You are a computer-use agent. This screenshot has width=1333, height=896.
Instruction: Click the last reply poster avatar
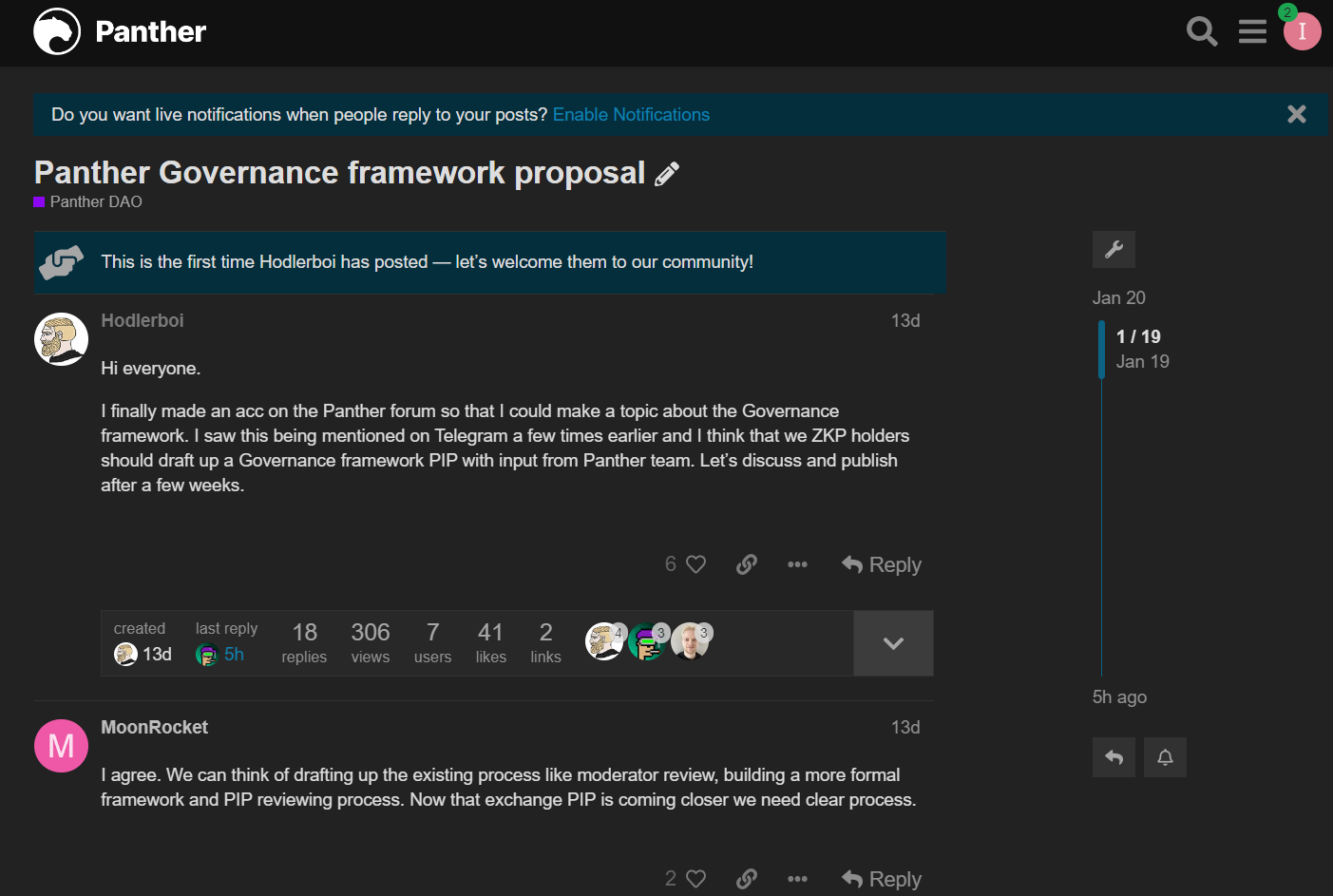tap(207, 654)
